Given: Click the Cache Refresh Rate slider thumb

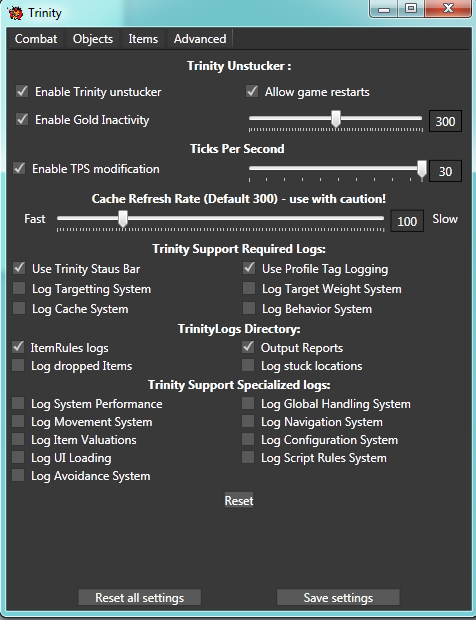Looking at the screenshot, I should point(123,219).
